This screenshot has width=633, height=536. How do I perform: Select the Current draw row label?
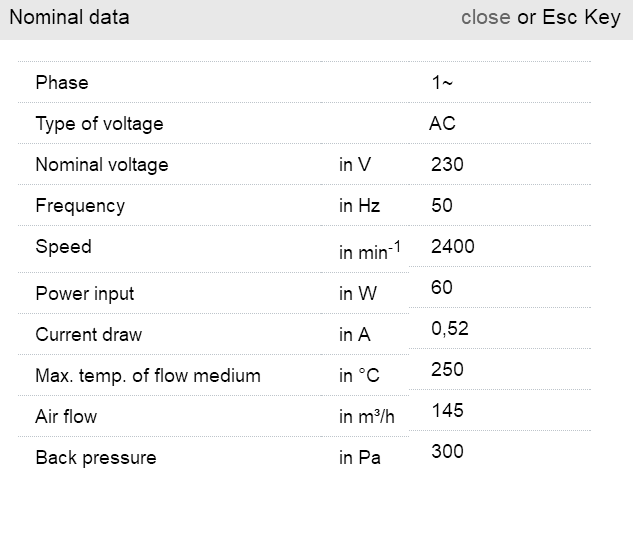click(89, 335)
